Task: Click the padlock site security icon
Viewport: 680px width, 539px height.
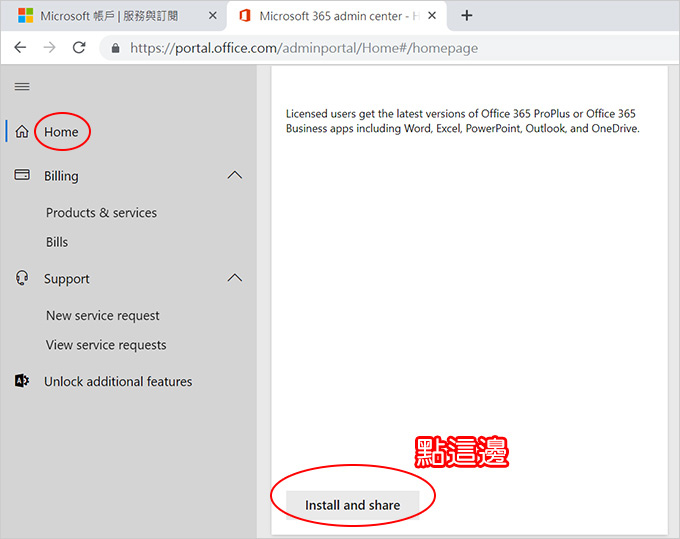Action: (115, 48)
